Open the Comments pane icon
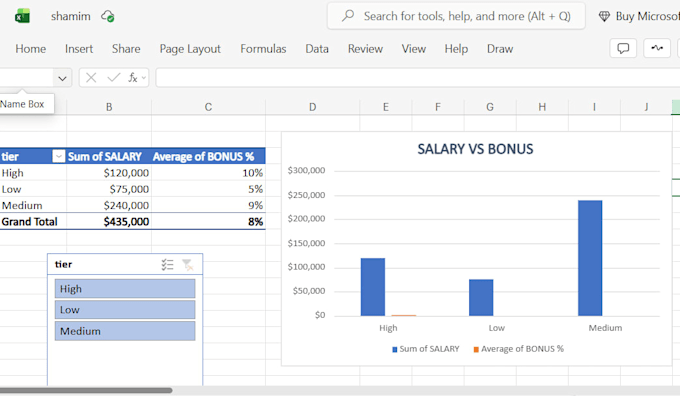This screenshot has width=680, height=396. tap(623, 48)
